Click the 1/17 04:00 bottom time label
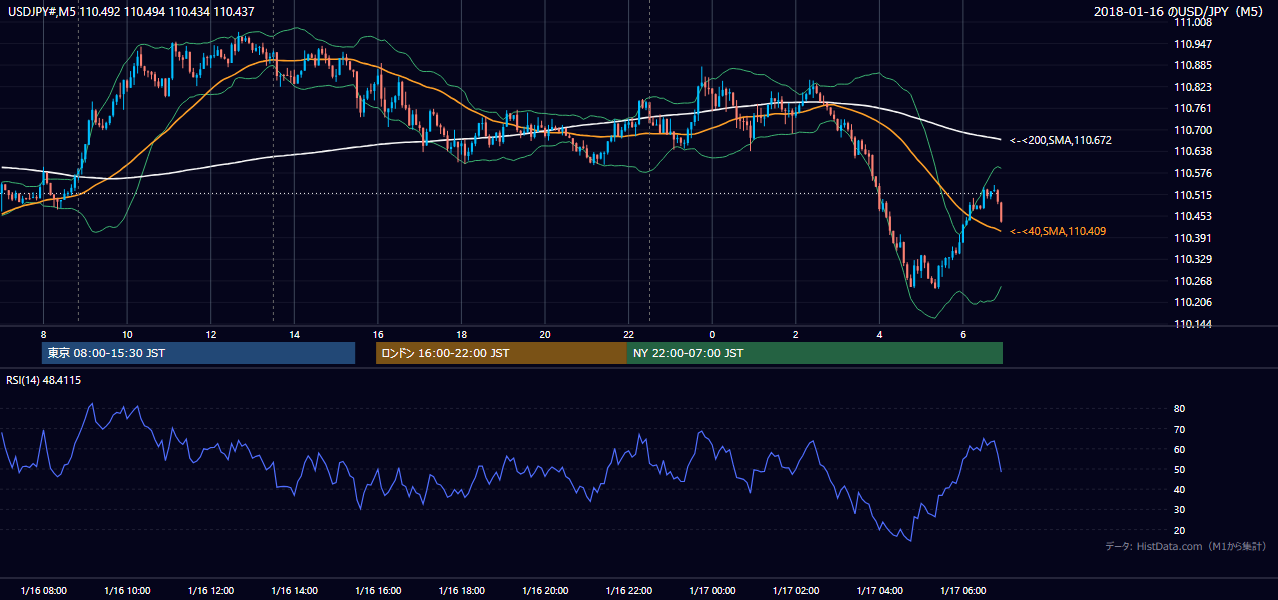Viewport: 1278px width, 600px height. pyautogui.click(x=880, y=591)
